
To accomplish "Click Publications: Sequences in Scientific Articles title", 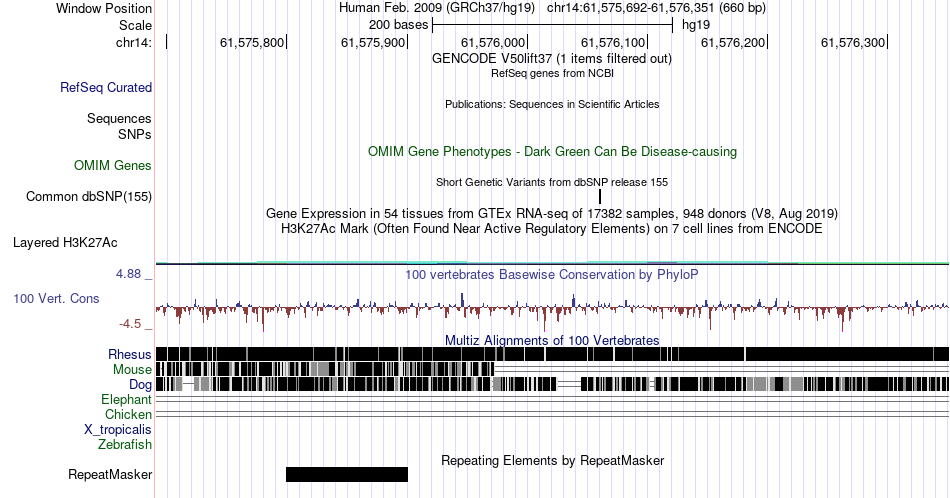I will pos(552,104).
